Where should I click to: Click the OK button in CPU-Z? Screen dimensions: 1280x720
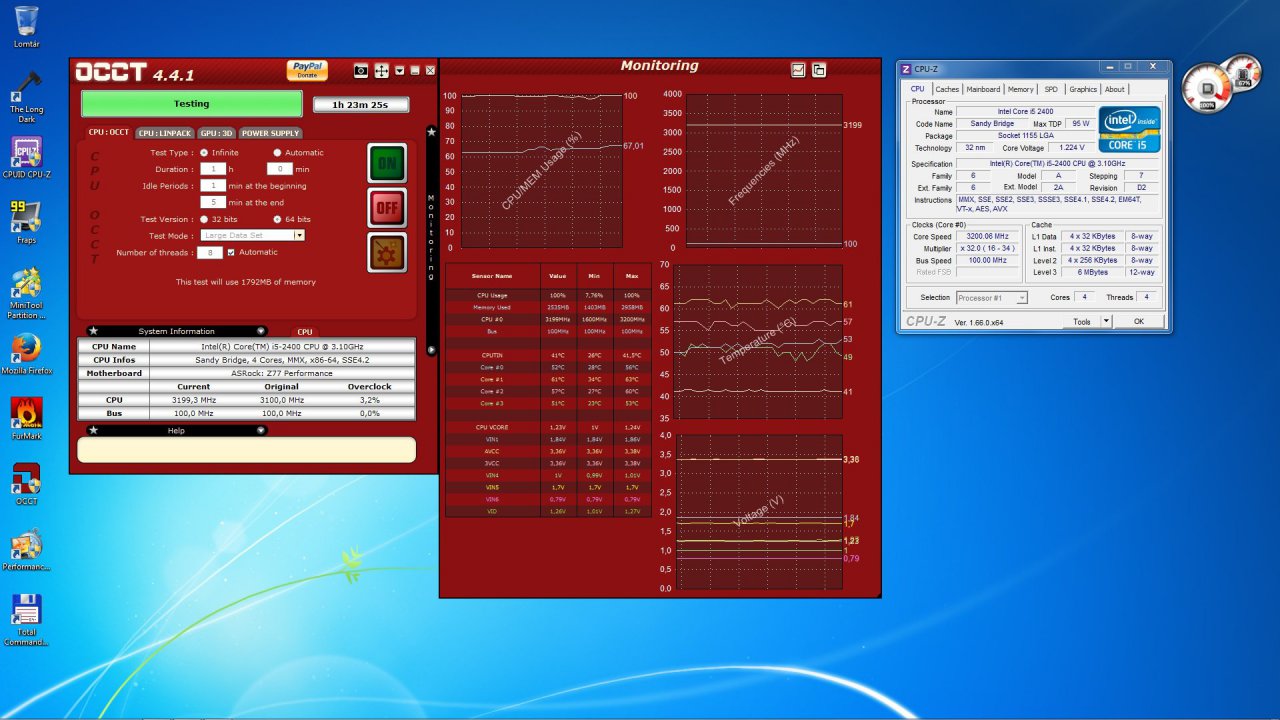click(x=1138, y=321)
